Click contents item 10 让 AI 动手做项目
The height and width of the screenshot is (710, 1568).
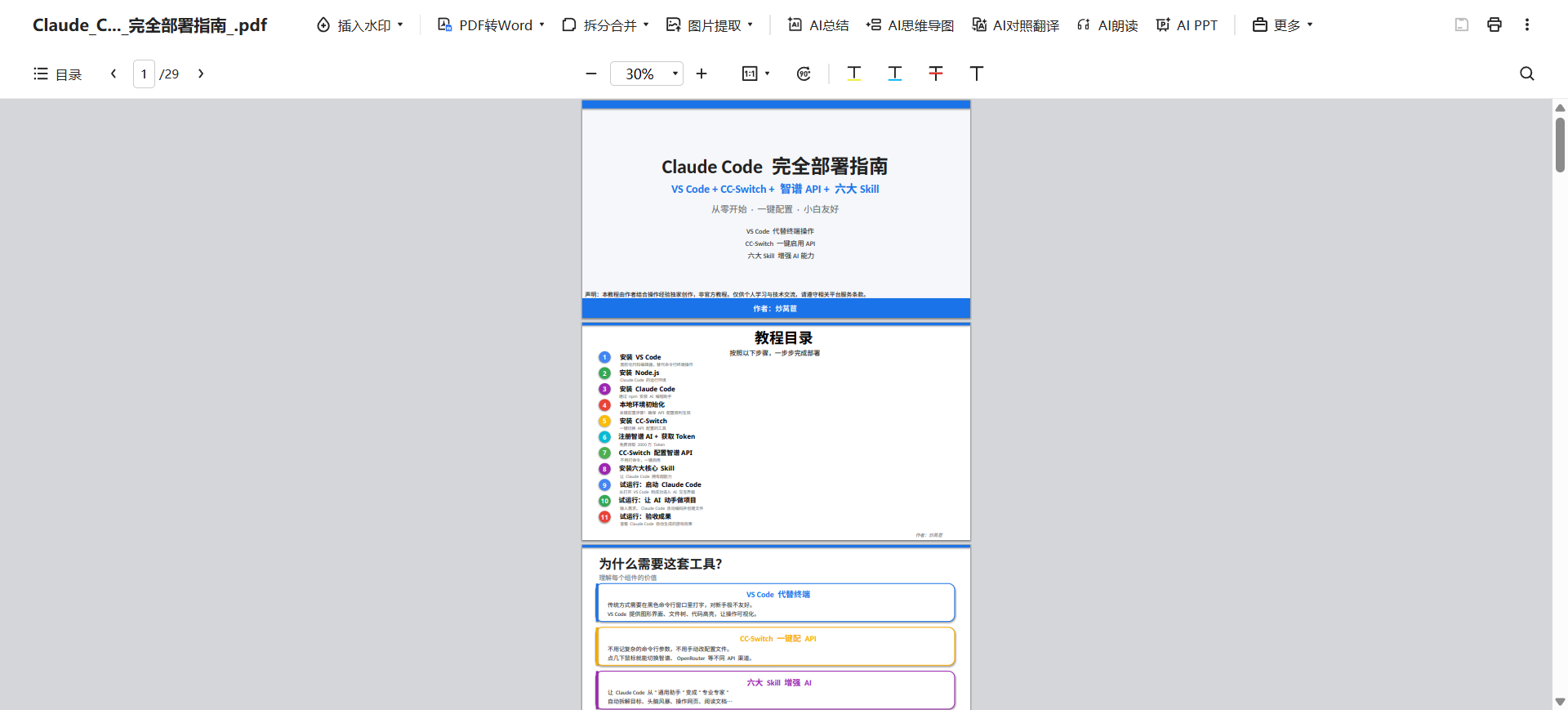[657, 500]
